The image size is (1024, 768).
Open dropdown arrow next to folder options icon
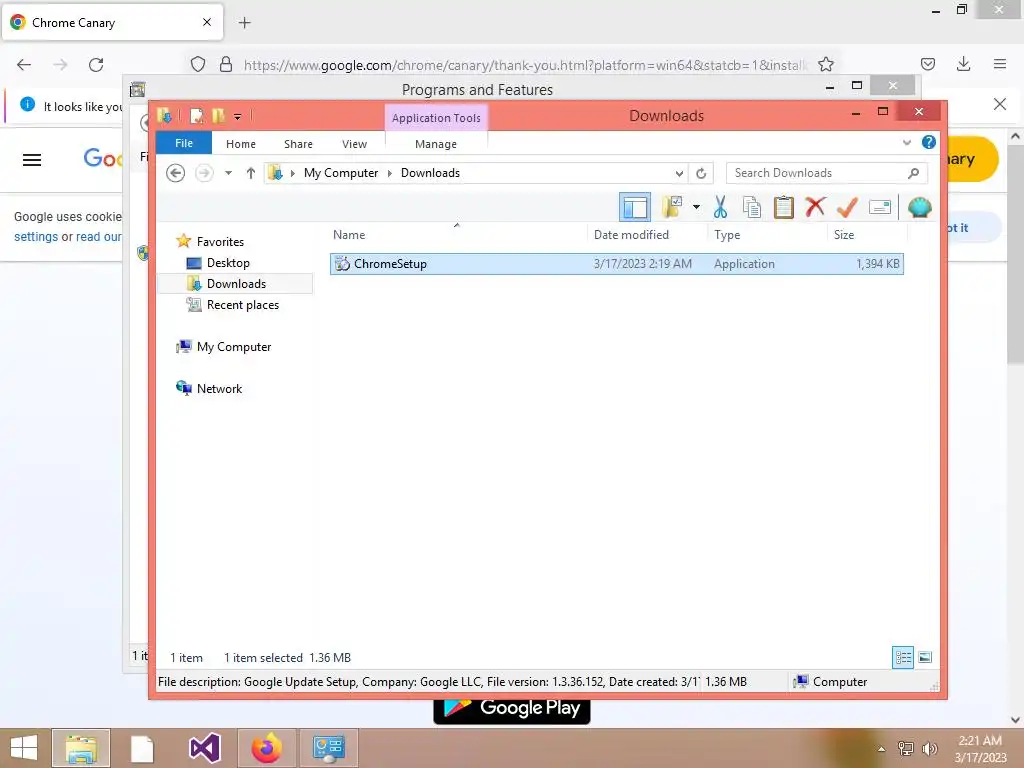pyautogui.click(x=696, y=208)
